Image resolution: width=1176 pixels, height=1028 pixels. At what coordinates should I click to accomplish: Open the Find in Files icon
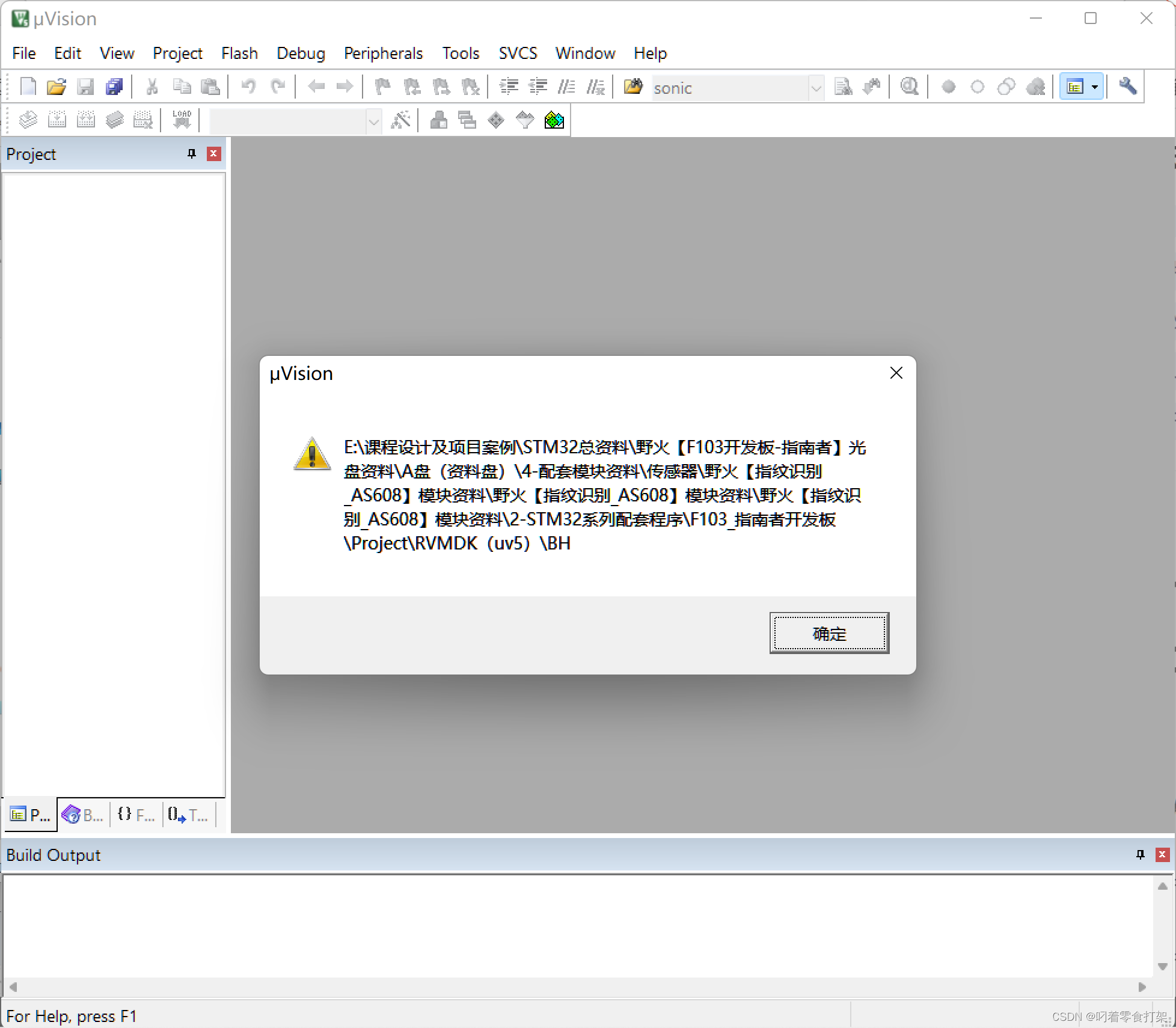tap(632, 87)
